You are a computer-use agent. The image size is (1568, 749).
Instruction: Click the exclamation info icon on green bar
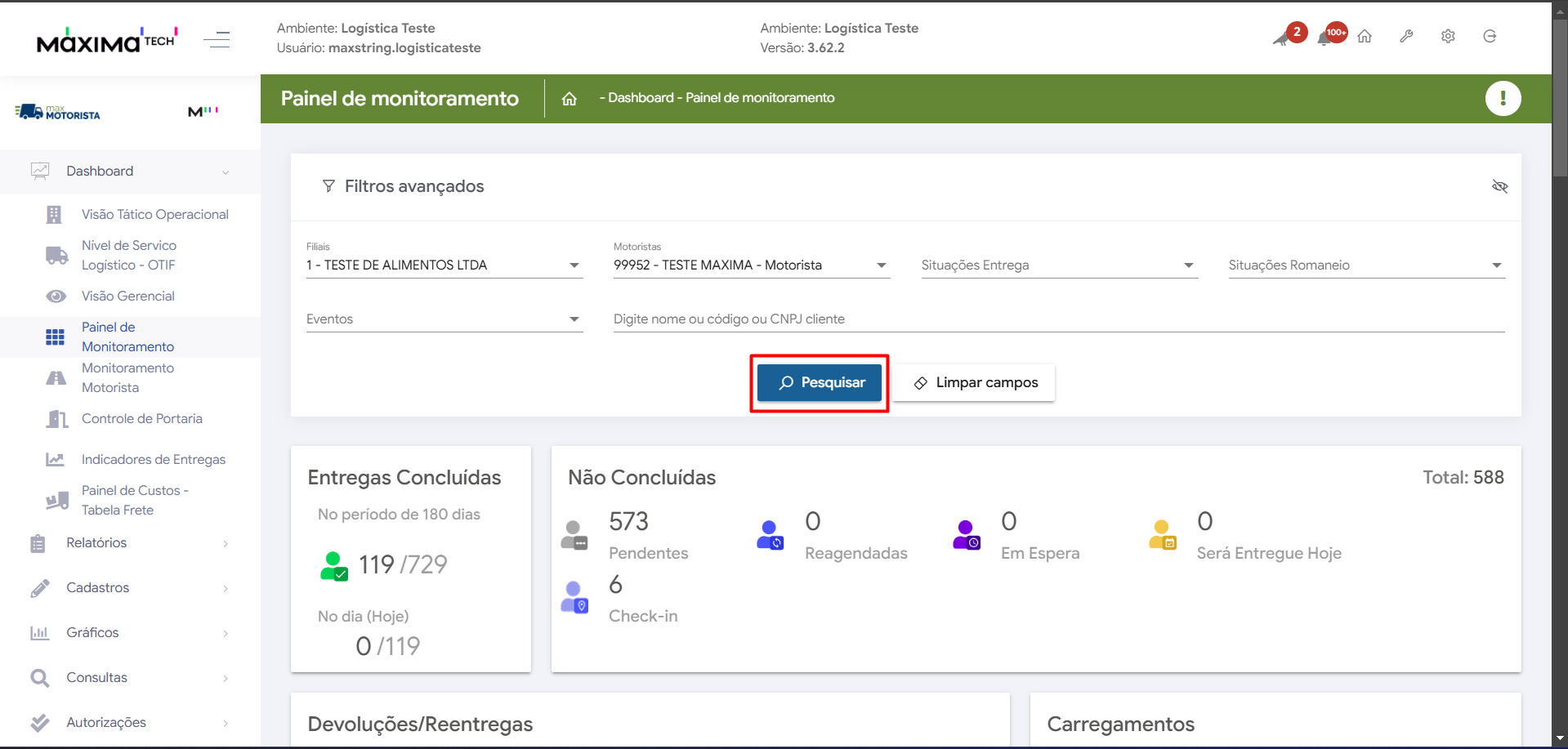[x=1503, y=99]
